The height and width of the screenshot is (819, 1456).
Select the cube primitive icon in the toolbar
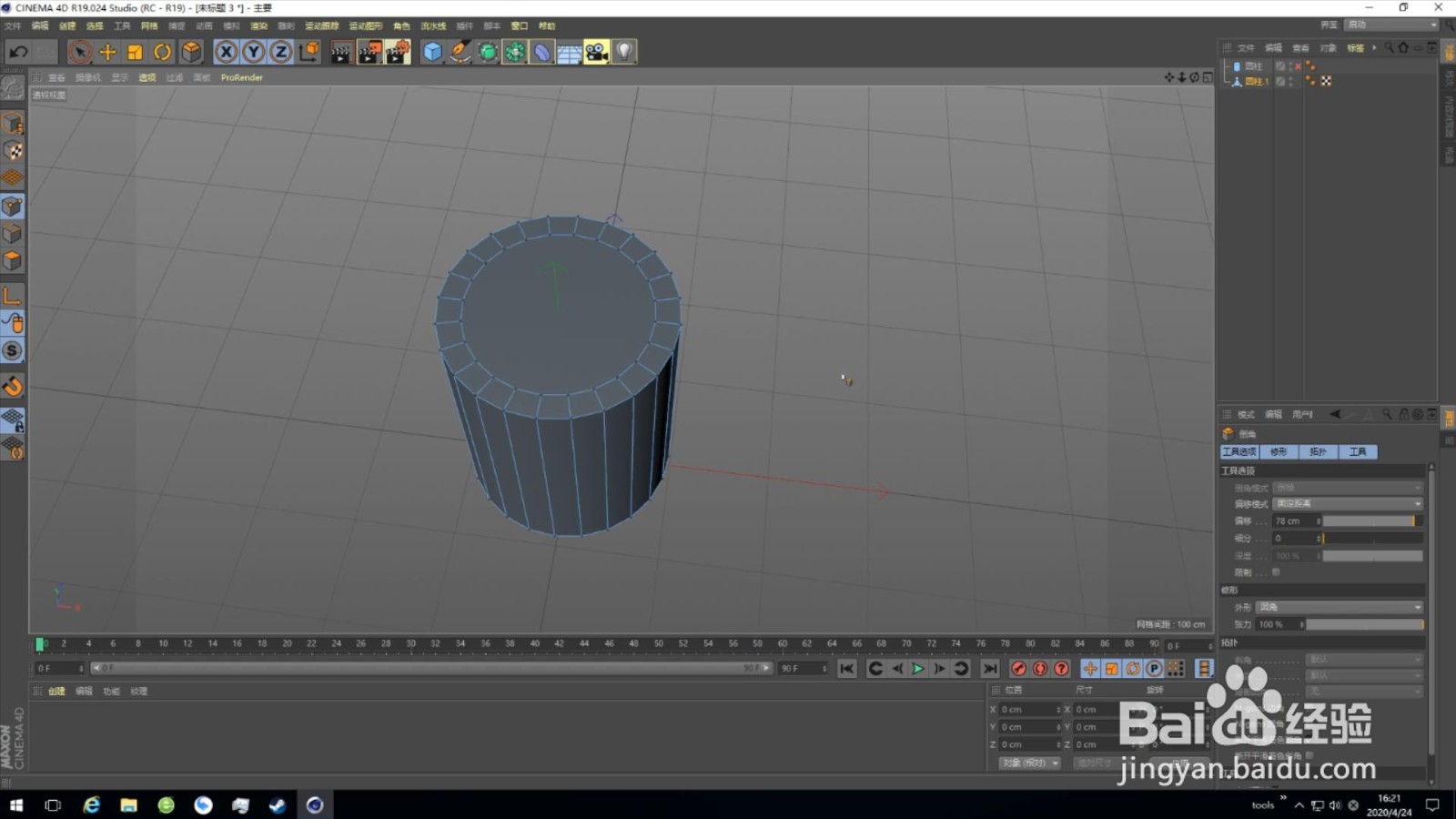[x=430, y=52]
